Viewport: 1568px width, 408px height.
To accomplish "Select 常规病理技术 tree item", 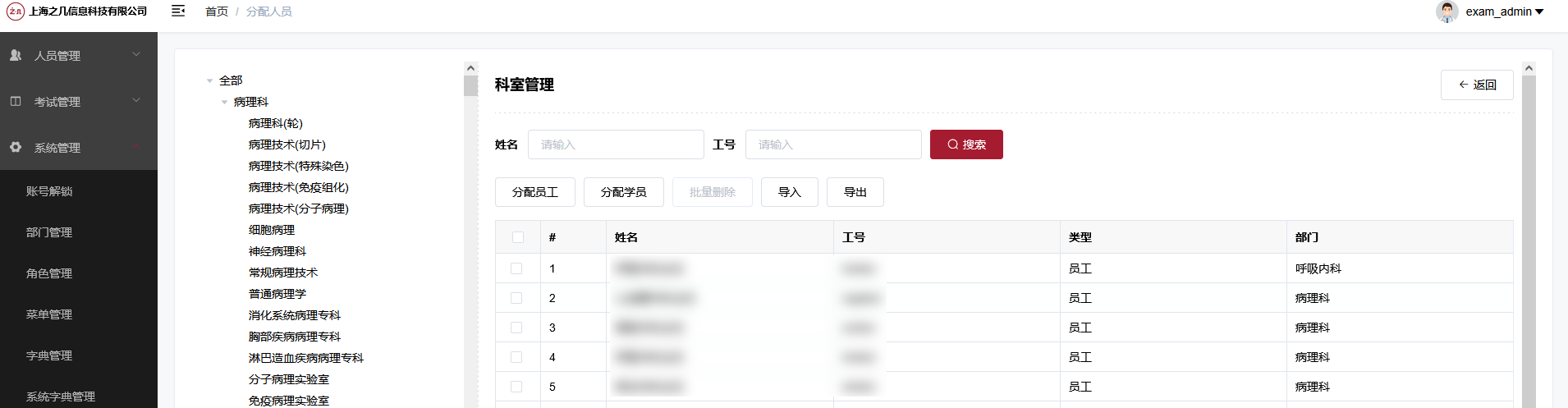I will coord(283,273).
